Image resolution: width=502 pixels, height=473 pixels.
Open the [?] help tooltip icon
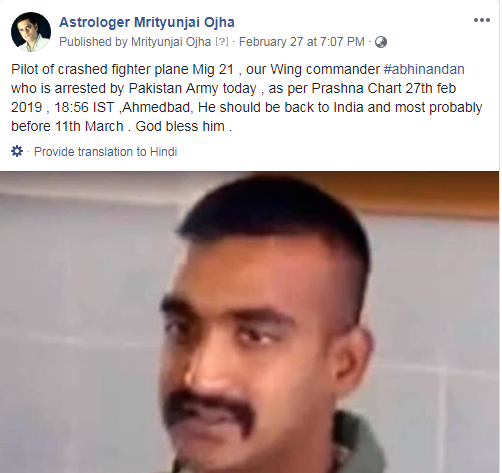pos(222,42)
